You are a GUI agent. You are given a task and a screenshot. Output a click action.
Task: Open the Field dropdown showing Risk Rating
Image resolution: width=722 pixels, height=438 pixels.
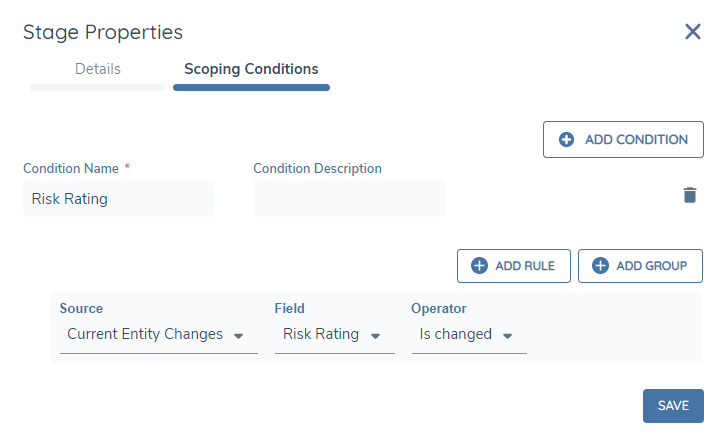pyautogui.click(x=321, y=335)
